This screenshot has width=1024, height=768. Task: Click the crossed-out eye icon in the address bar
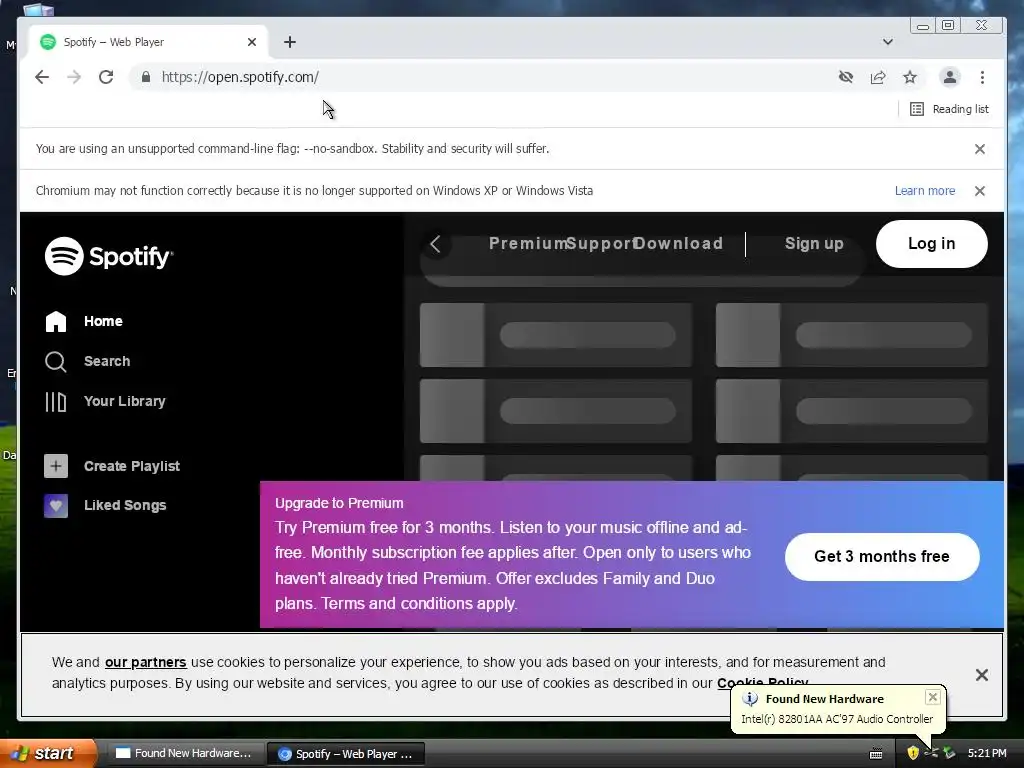click(846, 77)
